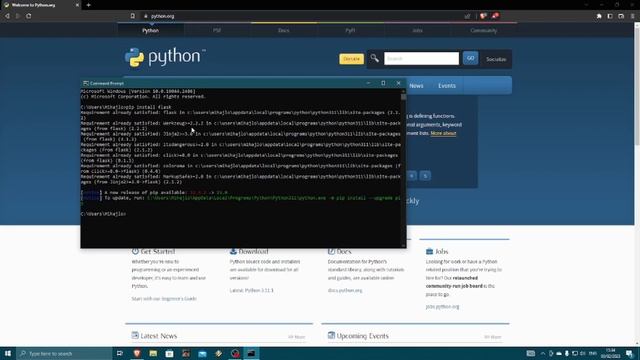The width and height of the screenshot is (640, 360).
Task: Select slide 4 in the code carousel
Action: [x=412, y=176]
